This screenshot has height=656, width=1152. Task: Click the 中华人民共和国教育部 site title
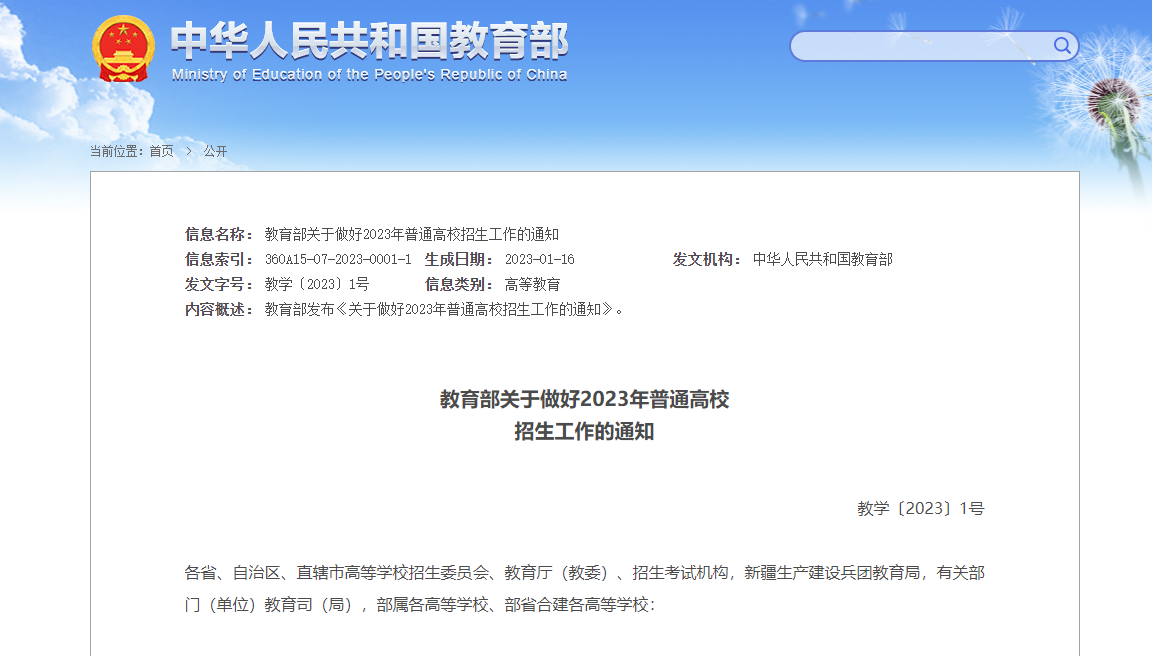coord(370,40)
